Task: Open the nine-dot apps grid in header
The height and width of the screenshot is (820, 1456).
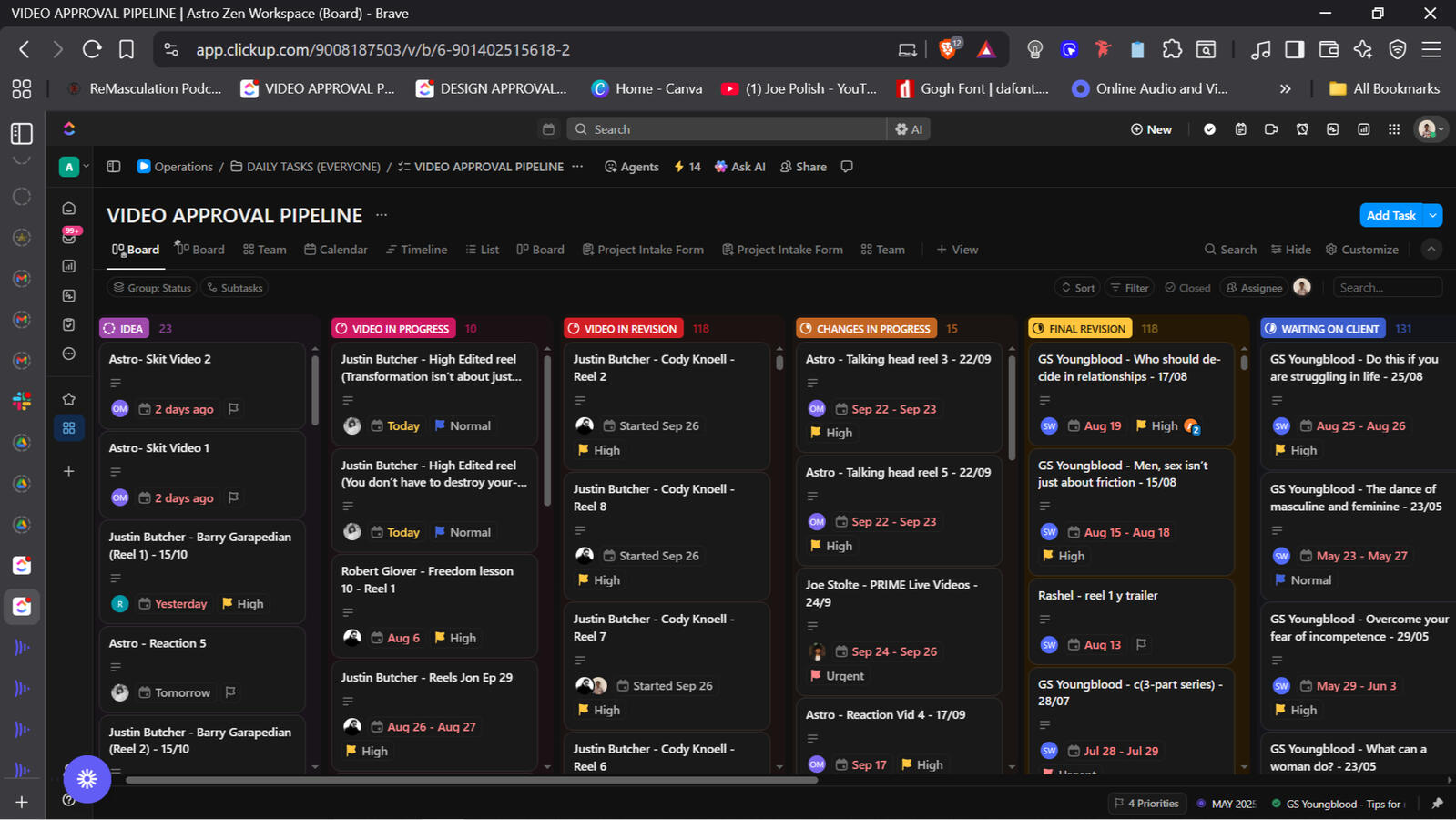Action: click(x=1394, y=129)
